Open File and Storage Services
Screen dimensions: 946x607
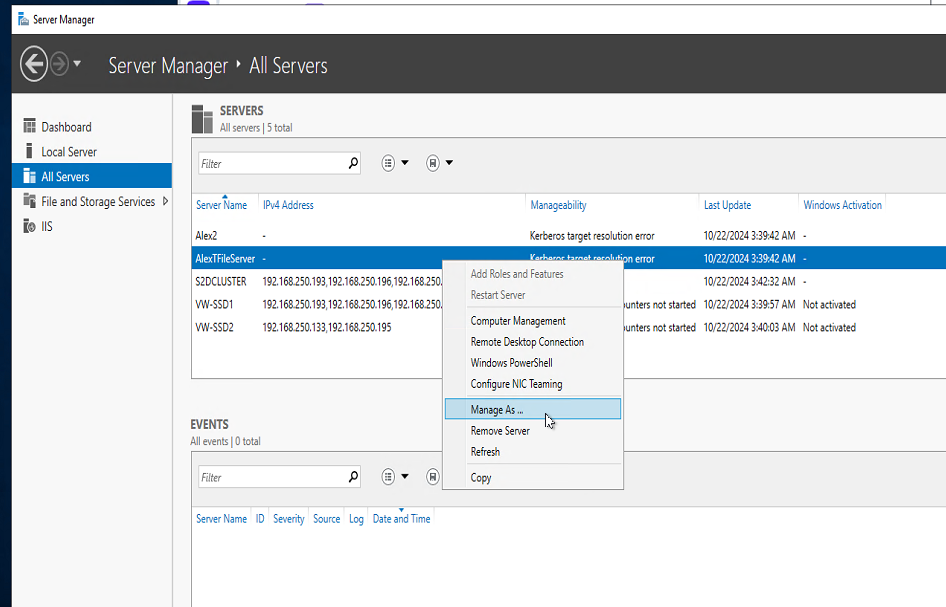point(98,202)
